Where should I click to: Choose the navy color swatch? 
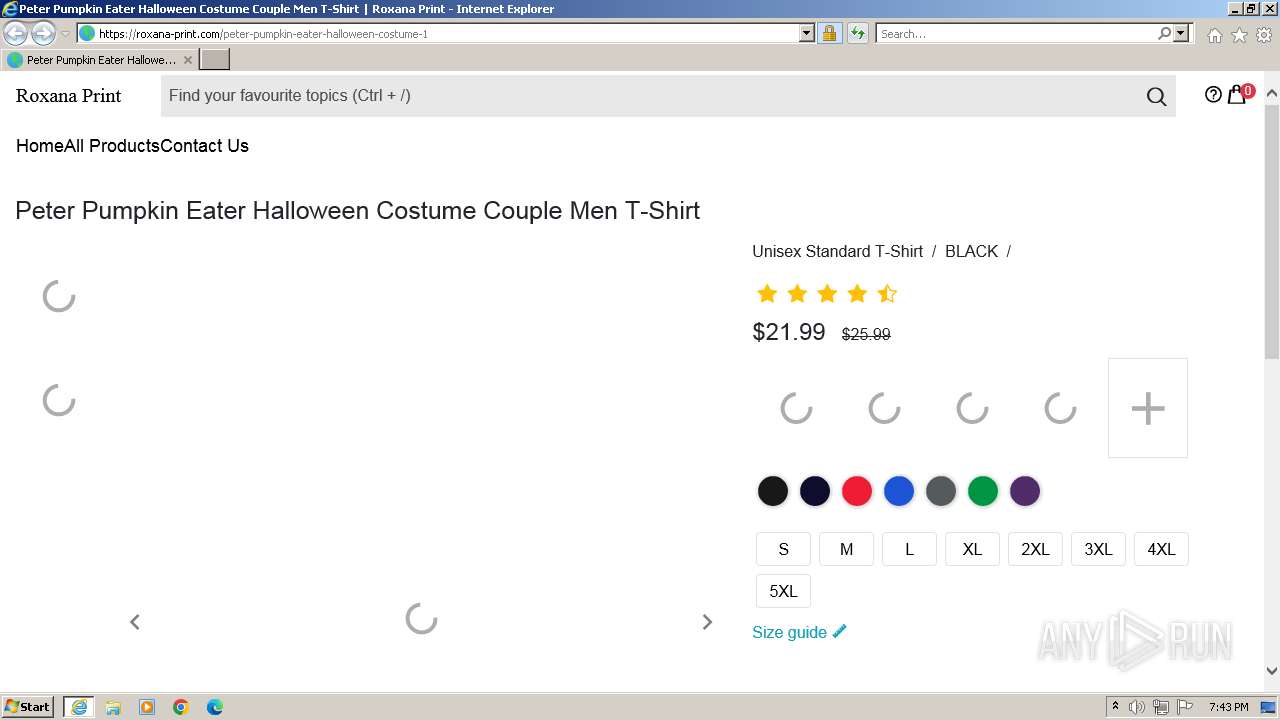[815, 491]
